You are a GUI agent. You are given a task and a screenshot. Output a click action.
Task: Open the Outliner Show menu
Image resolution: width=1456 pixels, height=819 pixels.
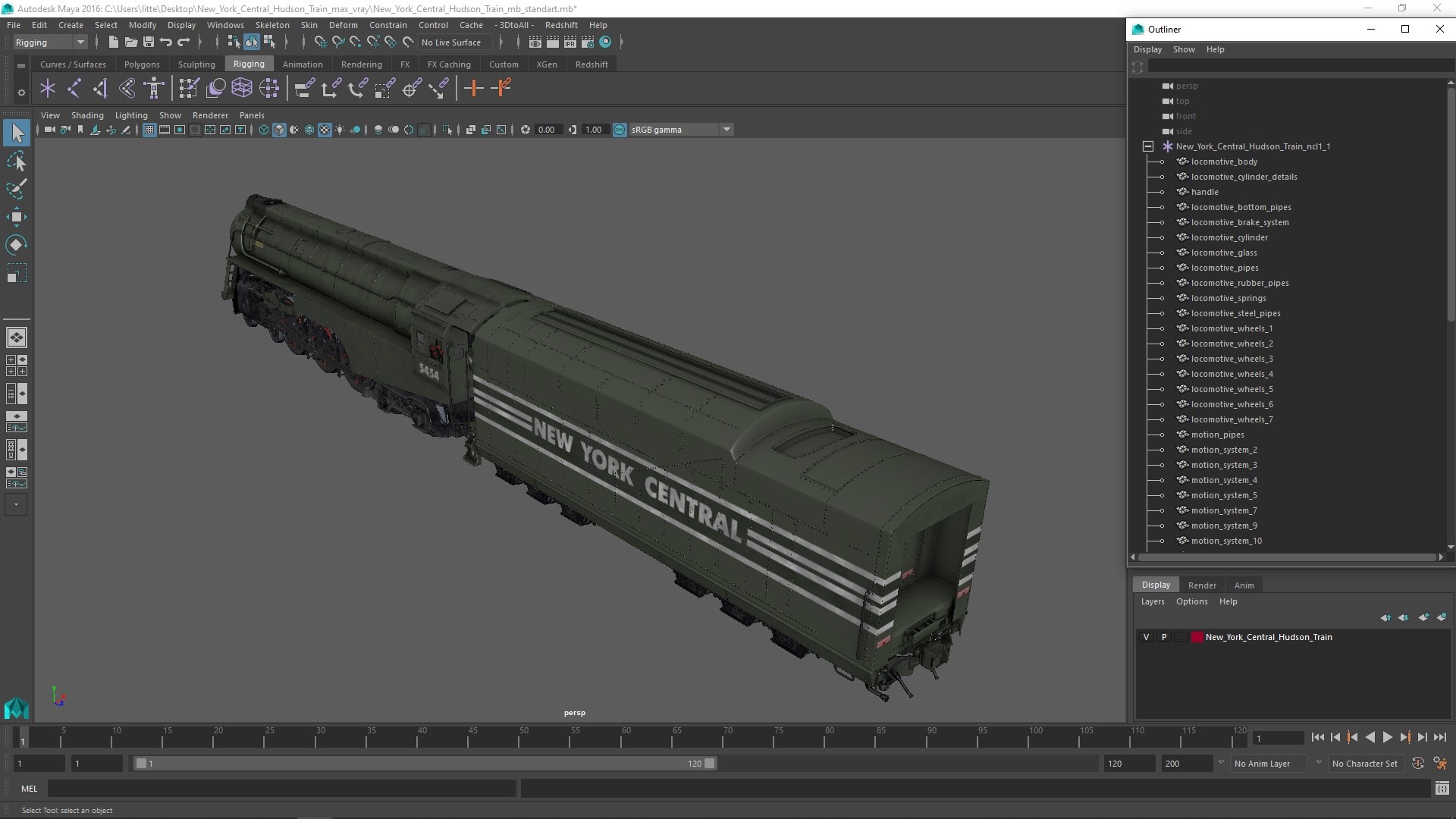click(1184, 49)
